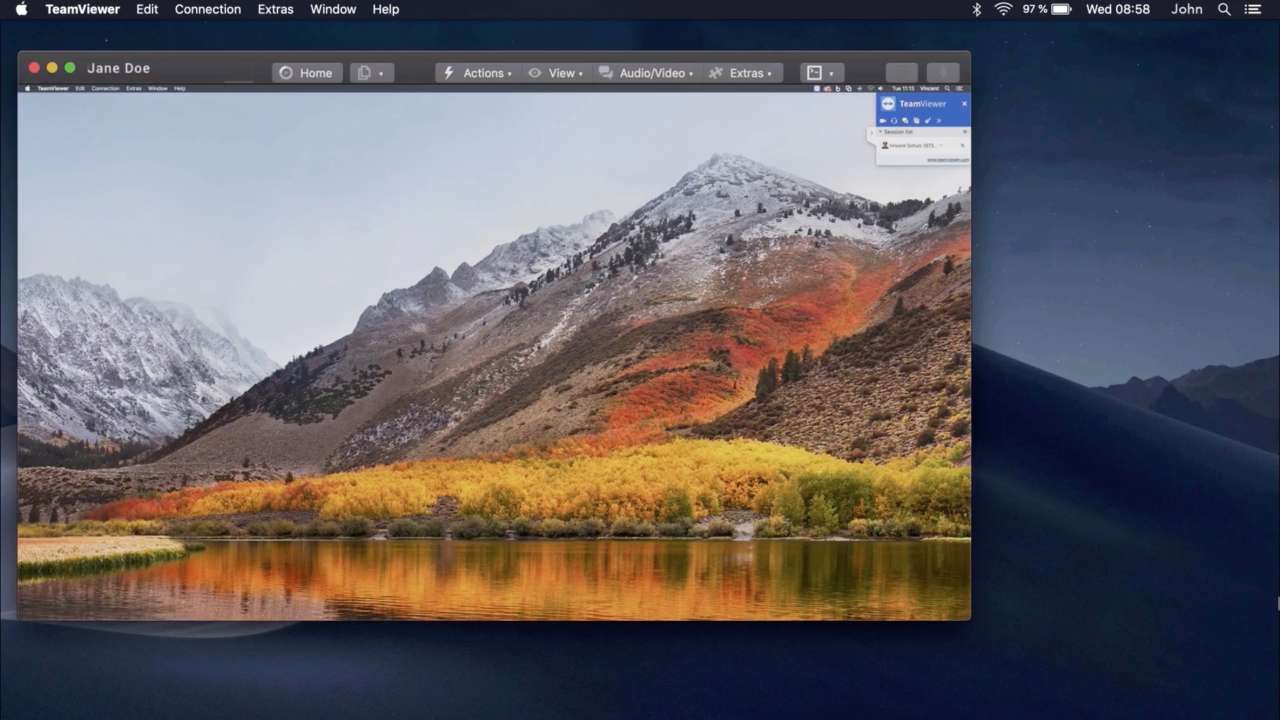Click the first blank toolbar button right of terminal dropdown

click(x=901, y=73)
